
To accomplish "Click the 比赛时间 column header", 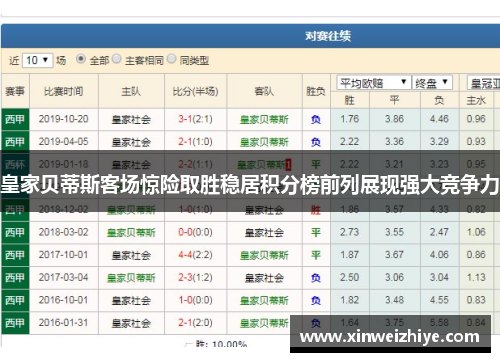I will point(64,91).
